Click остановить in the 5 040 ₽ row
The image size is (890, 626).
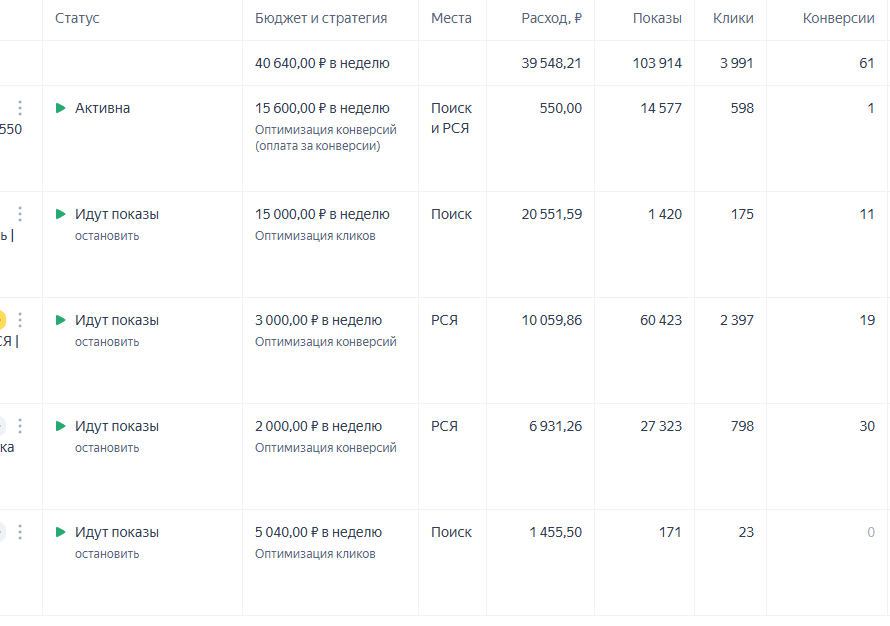click(x=107, y=554)
